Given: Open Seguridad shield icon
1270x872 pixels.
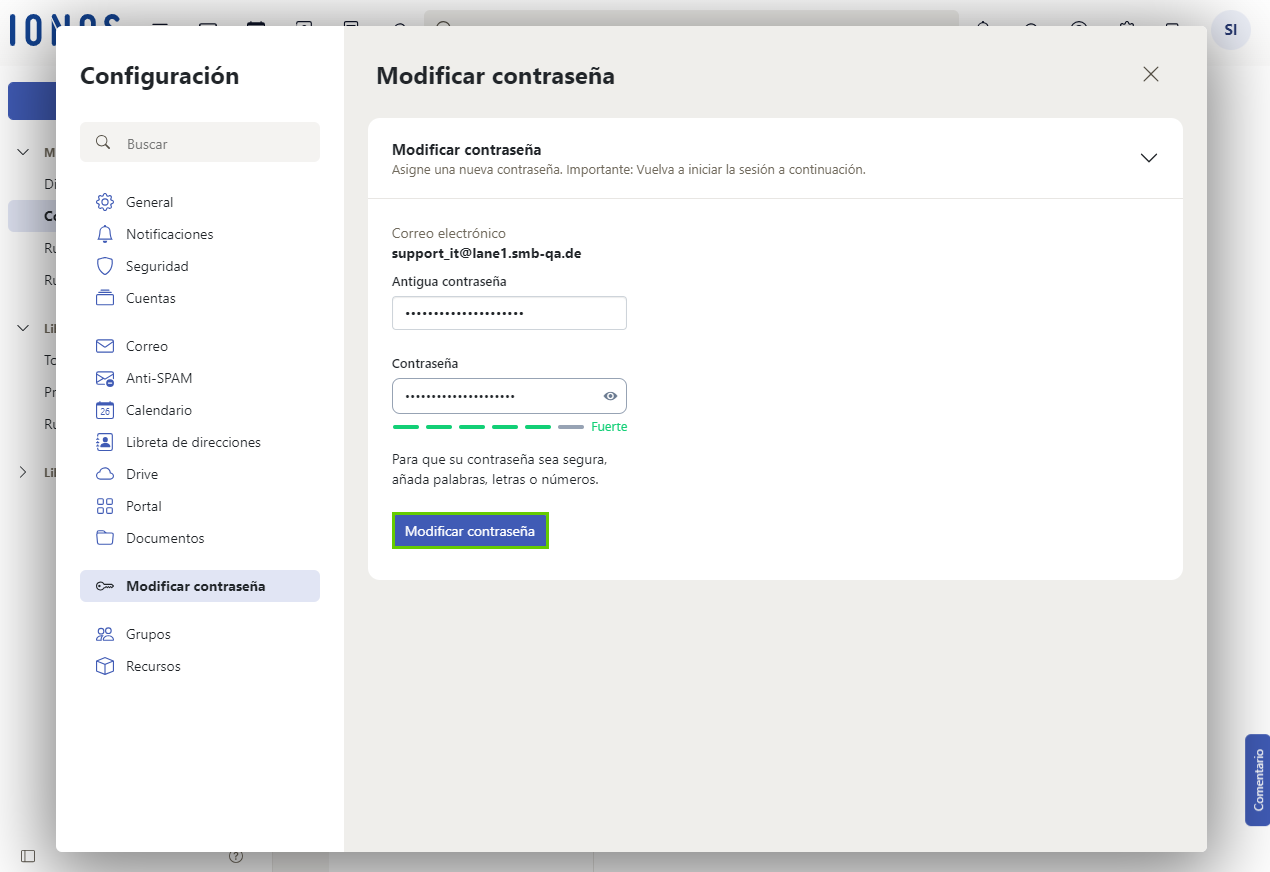Looking at the screenshot, I should coord(105,266).
